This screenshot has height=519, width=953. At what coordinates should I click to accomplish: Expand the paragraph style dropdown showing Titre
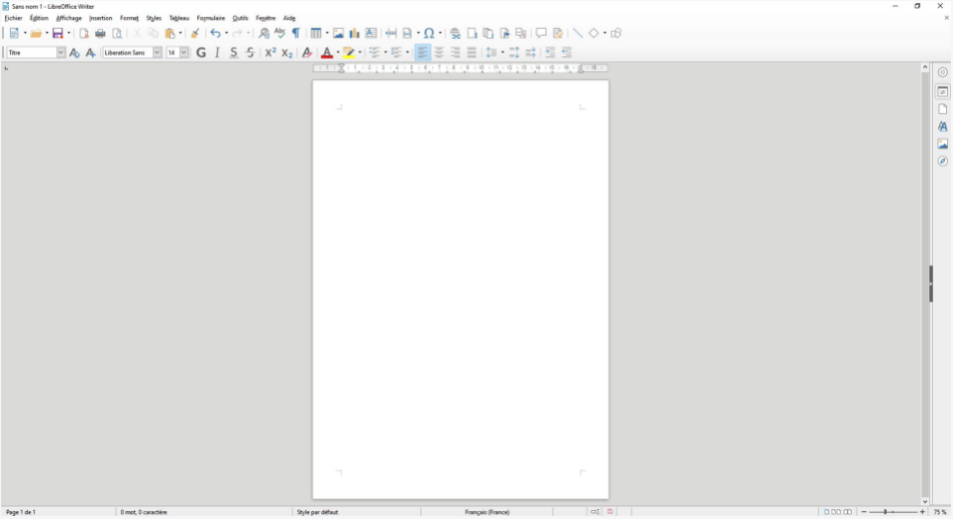click(x=61, y=52)
